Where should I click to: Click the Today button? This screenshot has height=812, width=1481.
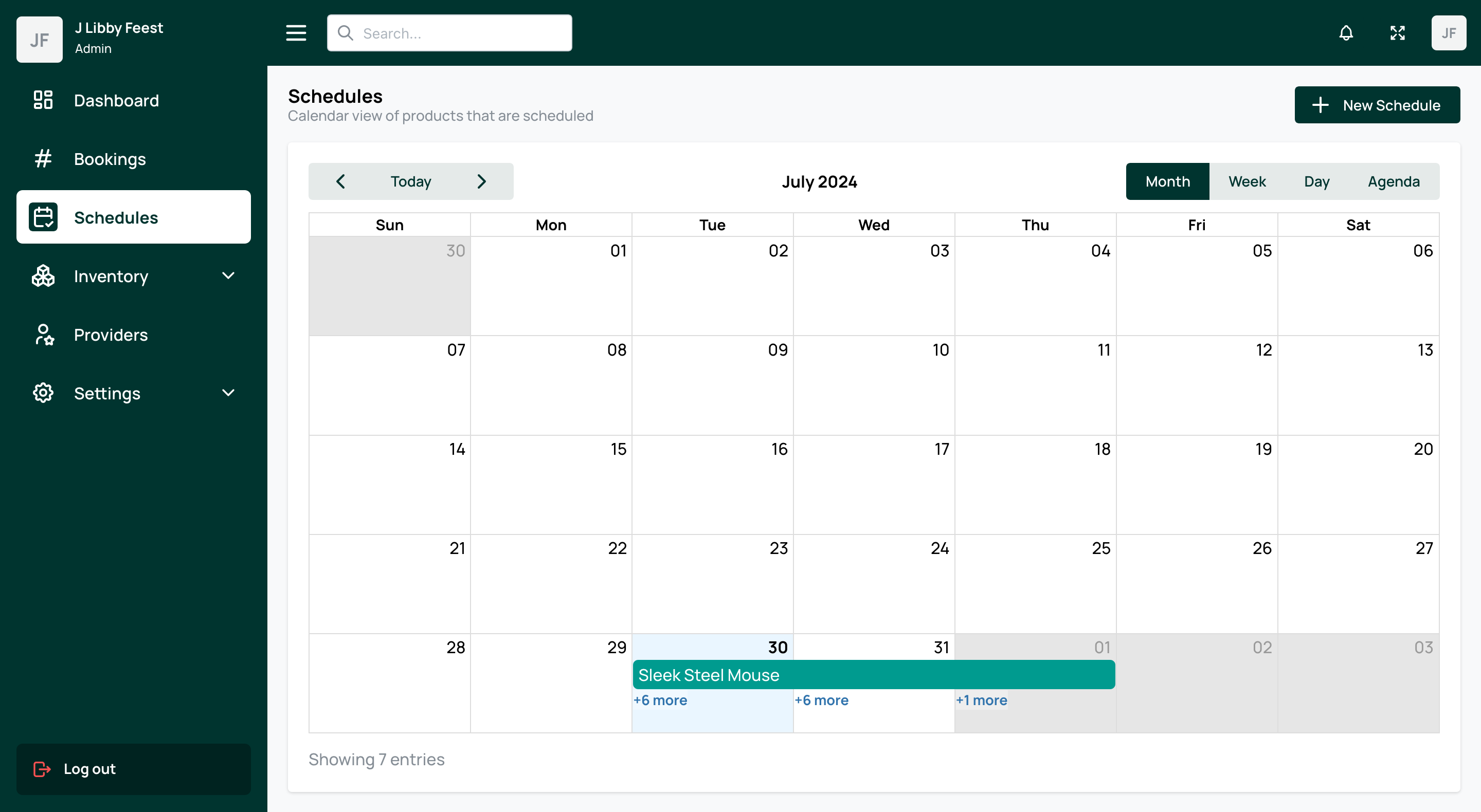pos(410,181)
